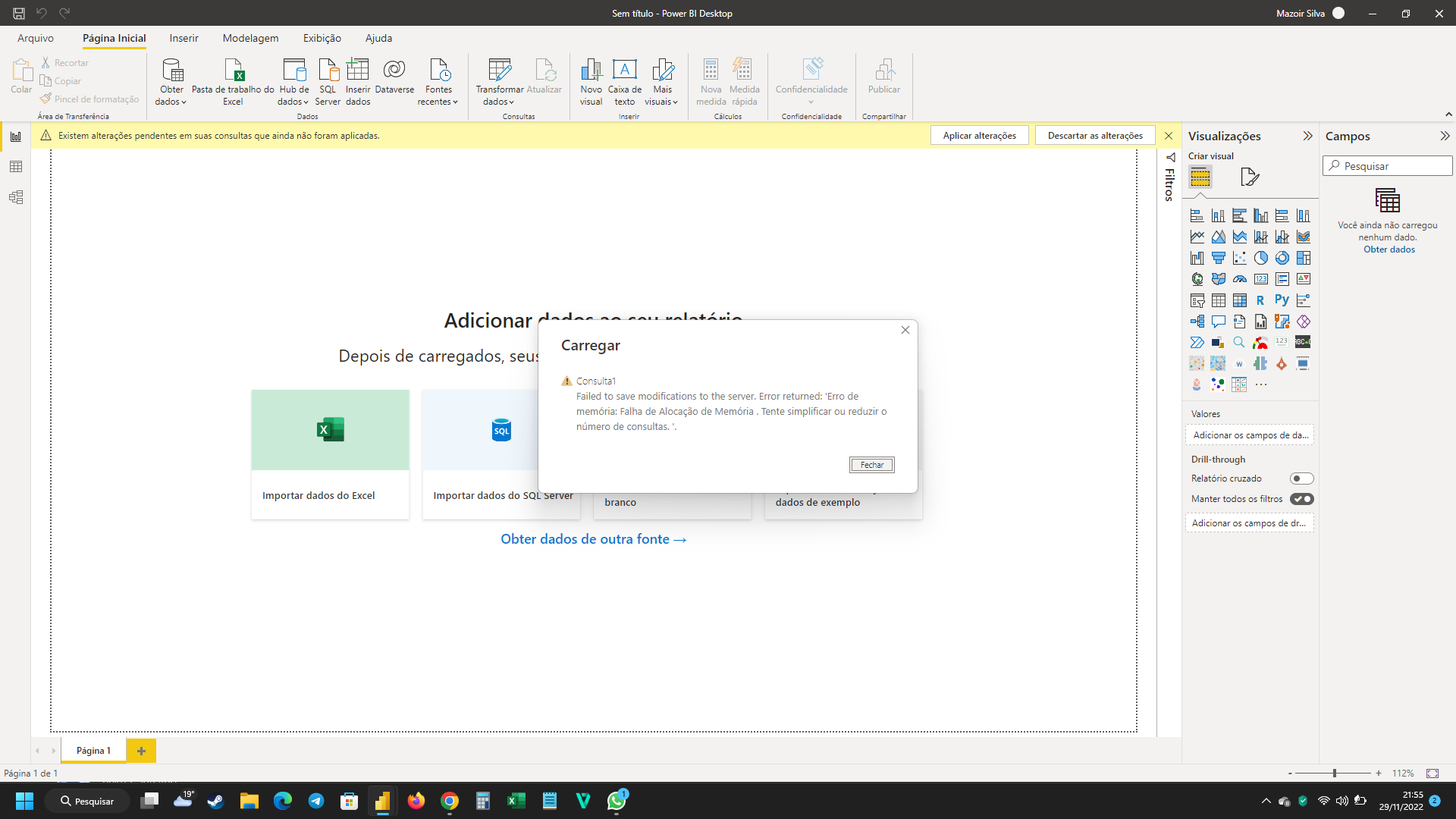Open Excel from the Windows taskbar

[516, 801]
